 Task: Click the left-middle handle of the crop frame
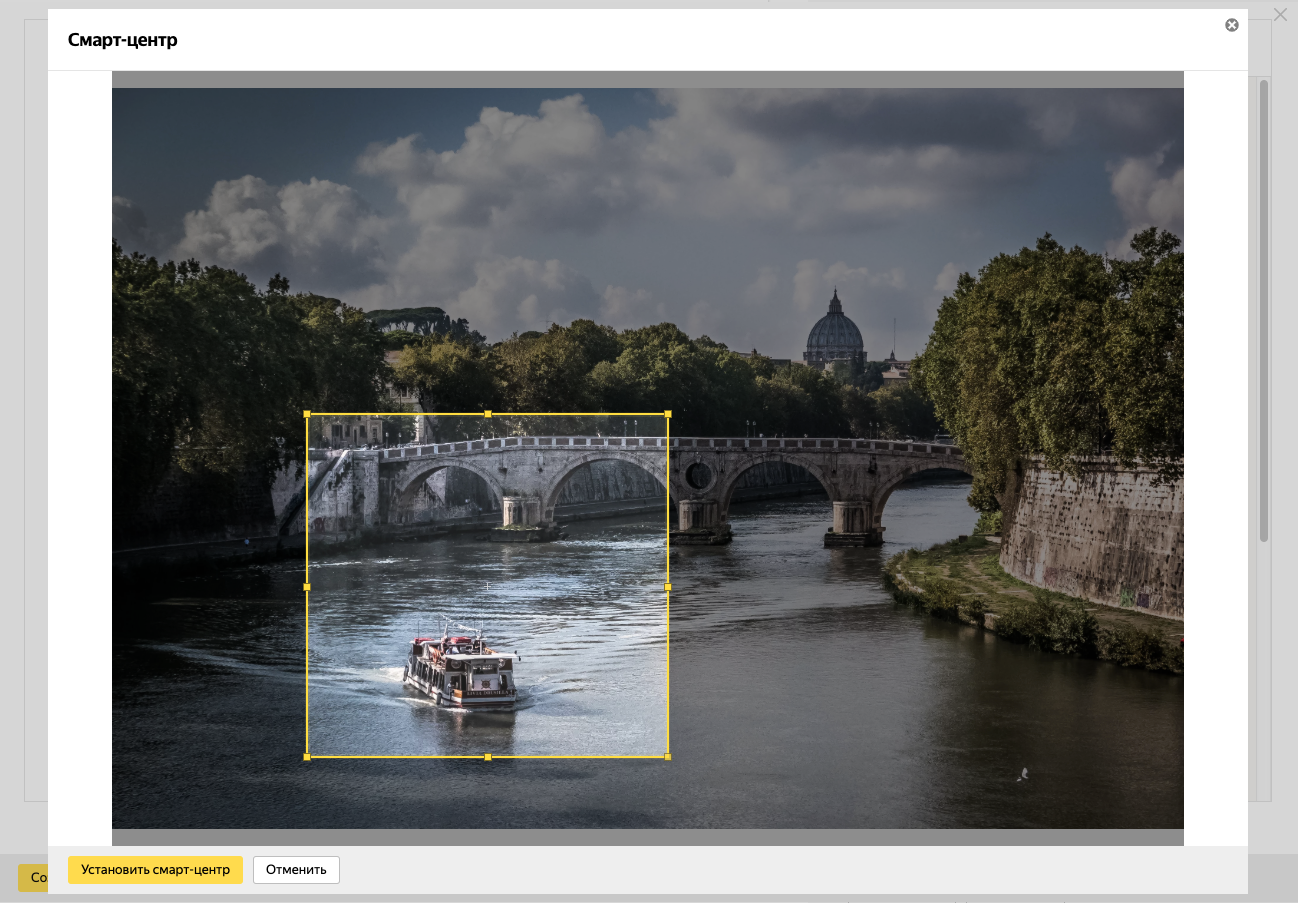307,587
